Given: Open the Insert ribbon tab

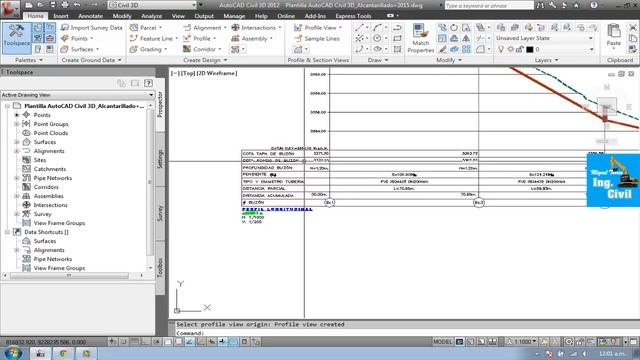Looking at the screenshot, I should point(61,16).
